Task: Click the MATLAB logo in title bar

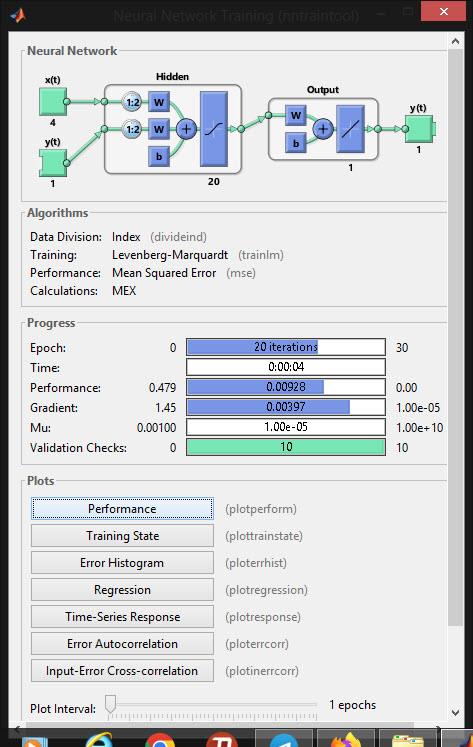Action: [x=18, y=15]
